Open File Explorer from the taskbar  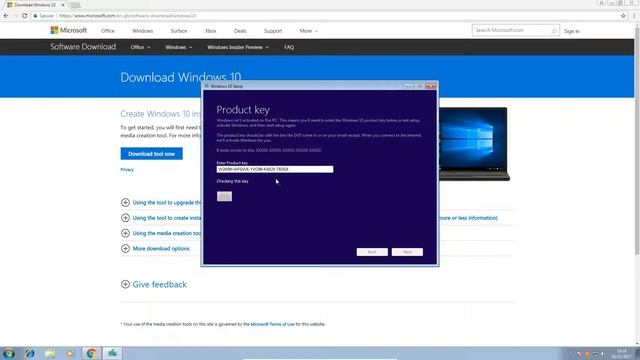(x=50, y=353)
